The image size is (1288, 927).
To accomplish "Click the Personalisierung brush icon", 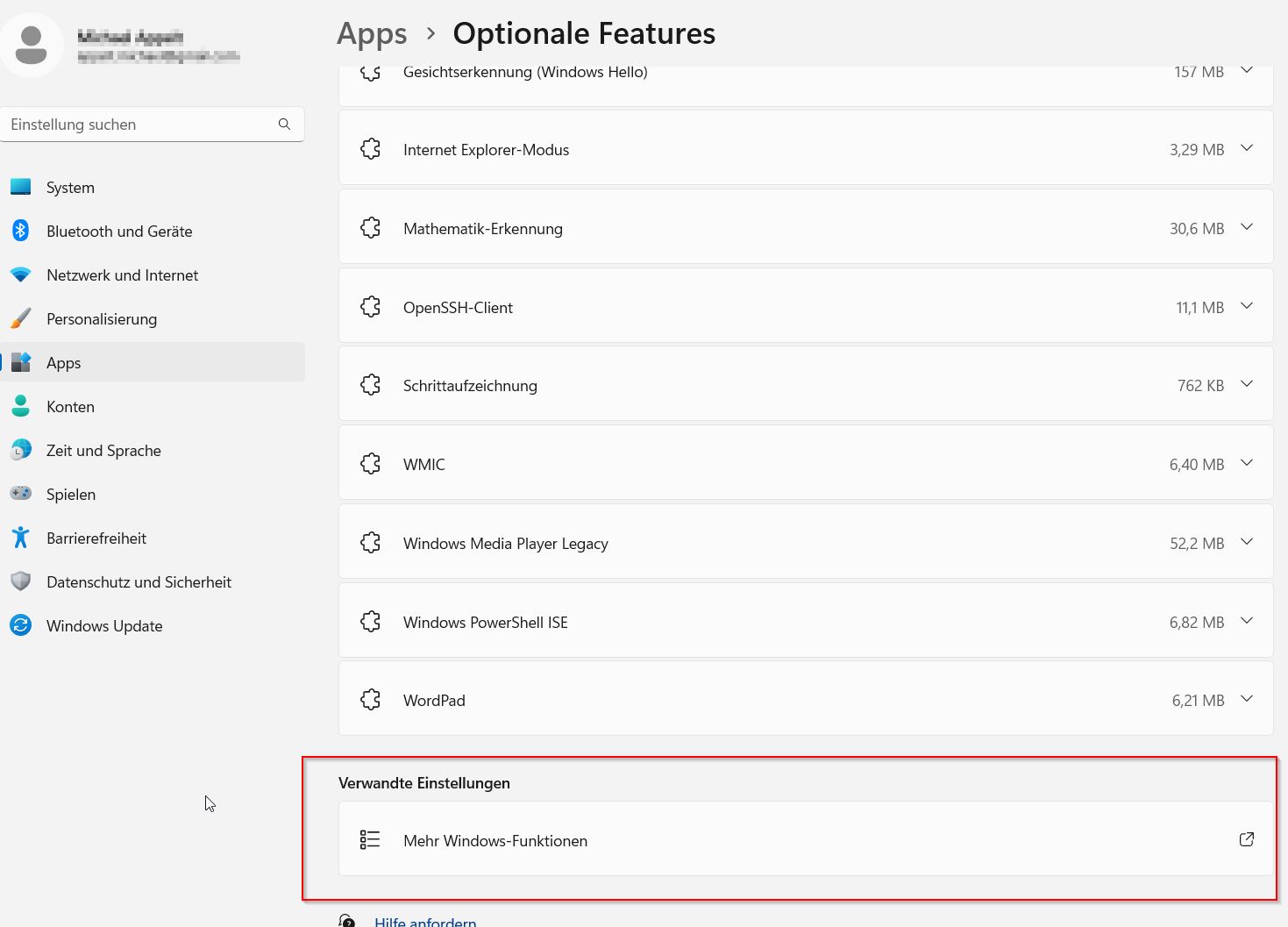I will point(21,318).
